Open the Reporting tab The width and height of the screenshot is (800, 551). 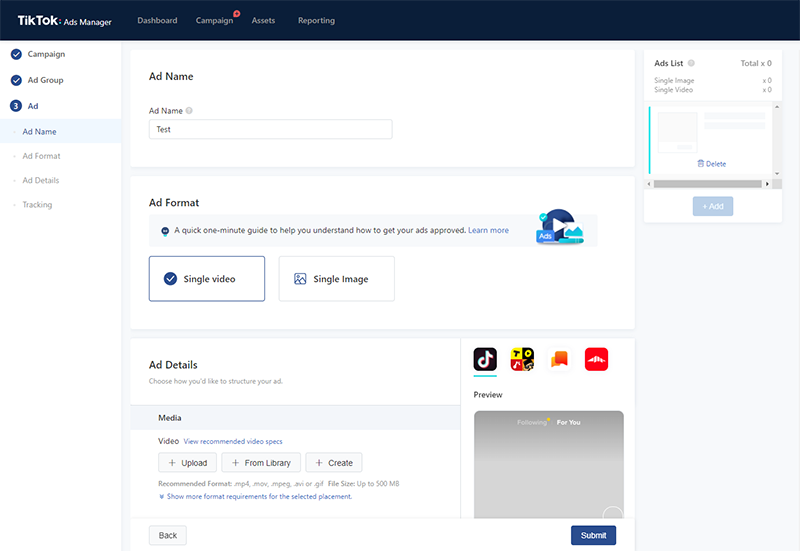coord(316,20)
